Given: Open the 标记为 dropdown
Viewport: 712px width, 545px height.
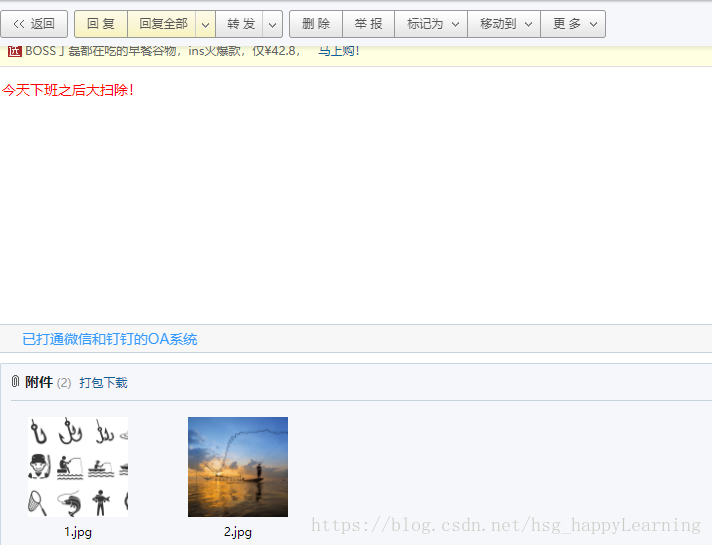Looking at the screenshot, I should (x=431, y=24).
